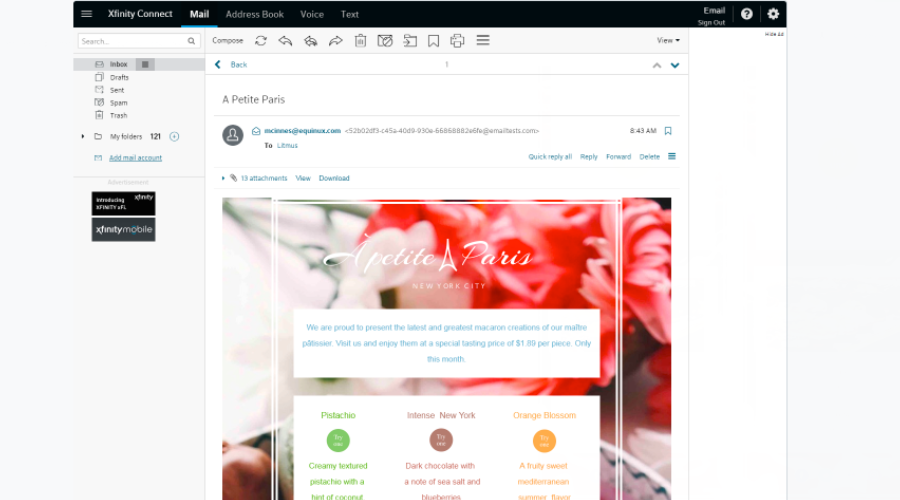Image resolution: width=900 pixels, height=500 pixels.
Task: Click the reply arrow icon in toolbar
Action: click(285, 41)
